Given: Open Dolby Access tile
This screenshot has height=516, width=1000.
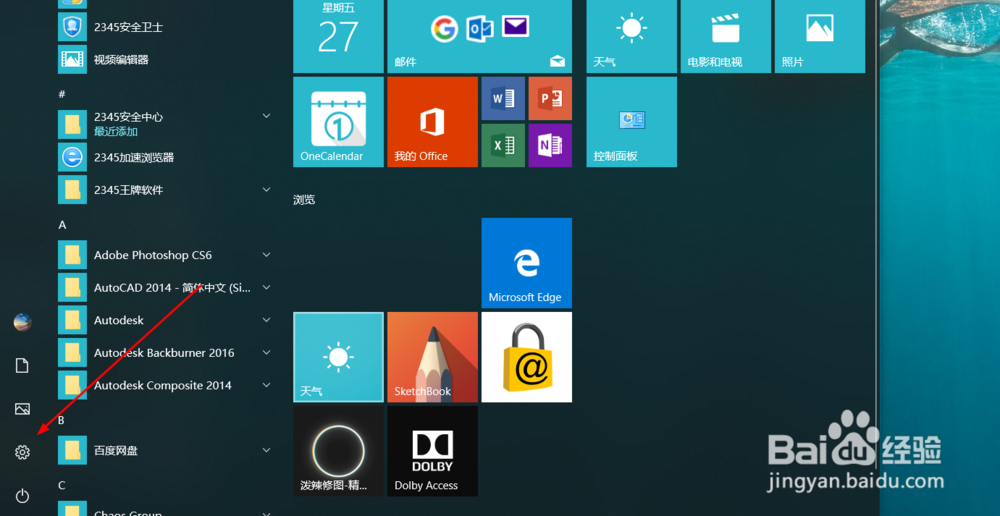Looking at the screenshot, I should tap(432, 451).
